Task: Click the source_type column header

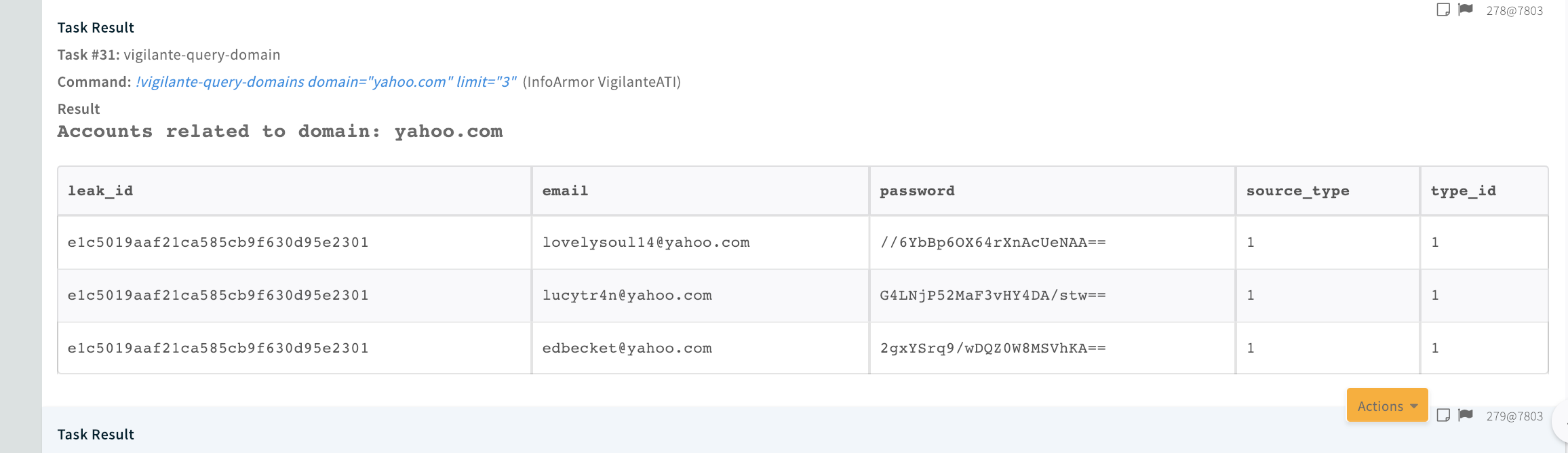Action: [1297, 191]
